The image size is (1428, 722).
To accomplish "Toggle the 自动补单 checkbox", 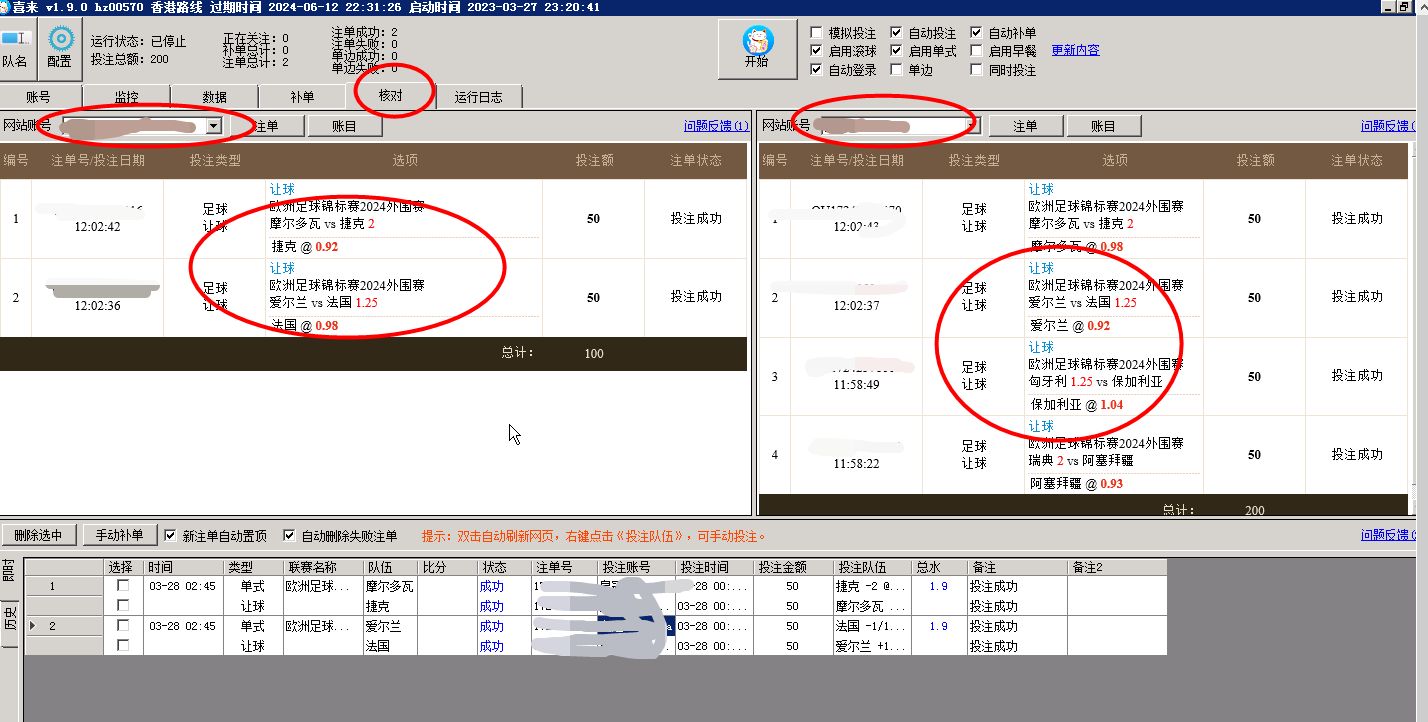I will (x=977, y=33).
